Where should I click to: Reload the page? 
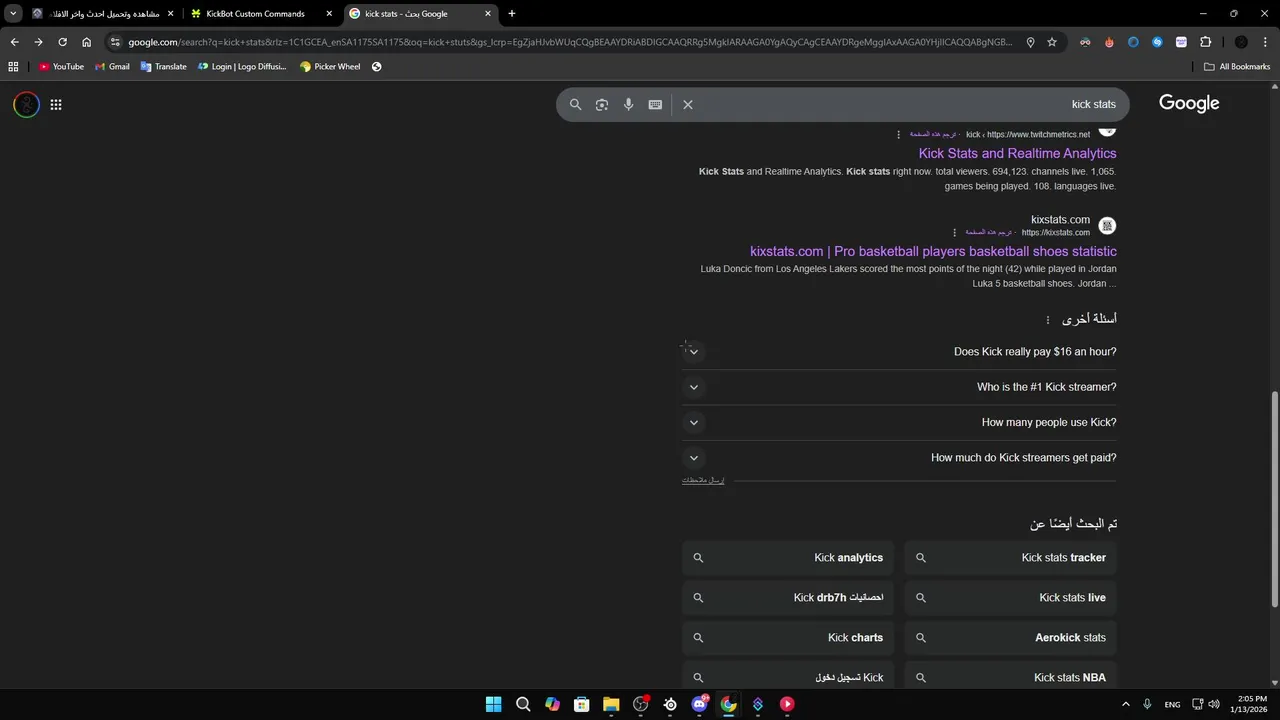click(x=62, y=42)
